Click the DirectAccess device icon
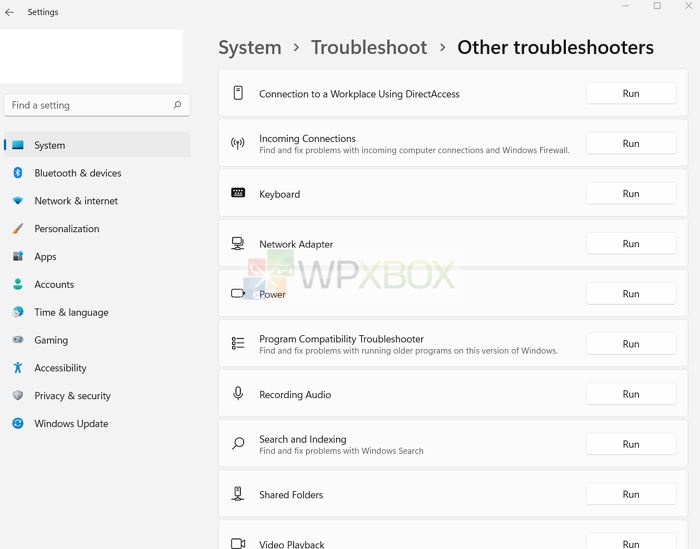Screen dimensions: 700x549 [x=238, y=93]
